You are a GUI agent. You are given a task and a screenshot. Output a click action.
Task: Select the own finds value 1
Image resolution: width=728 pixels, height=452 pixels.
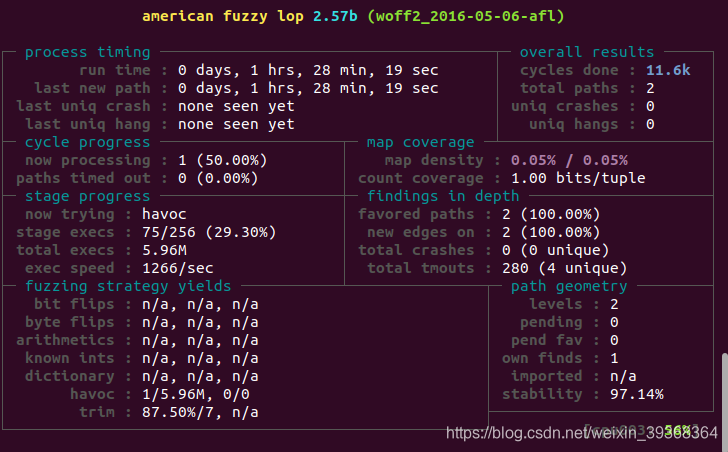coord(614,359)
